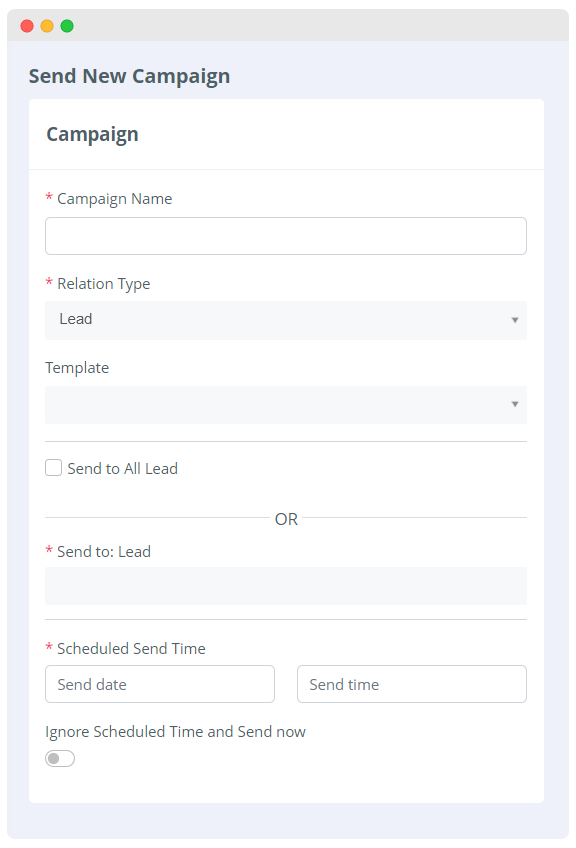The width and height of the screenshot is (576, 848).
Task: Click the Template dropdown arrow icon
Action: (515, 404)
